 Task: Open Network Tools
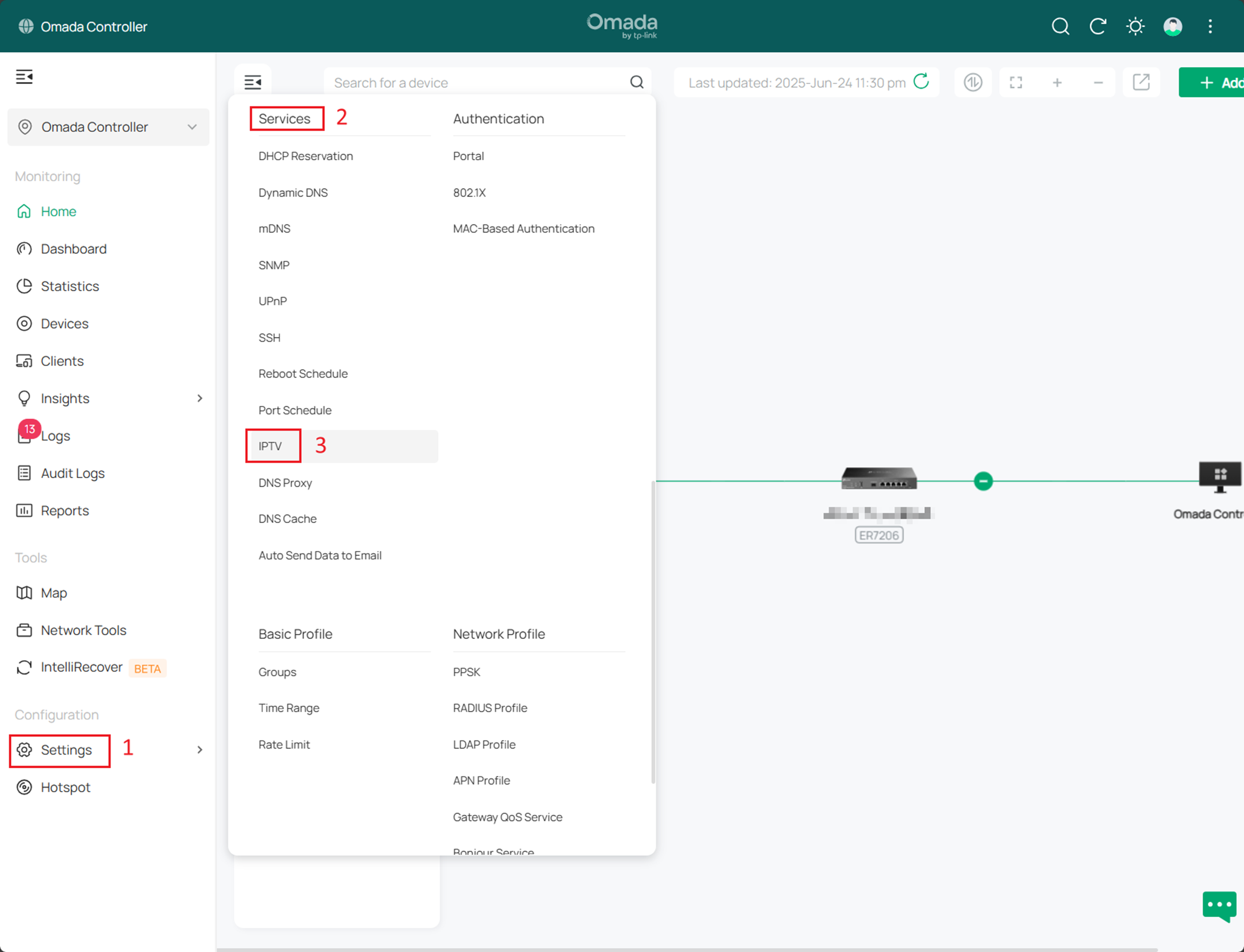point(83,630)
